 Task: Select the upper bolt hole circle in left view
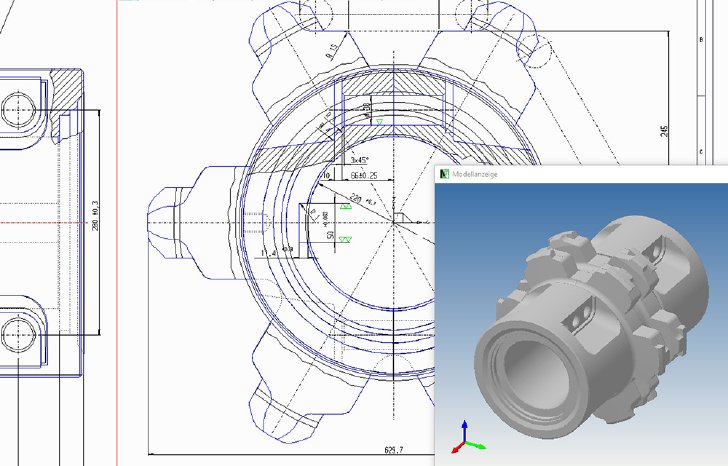click(18, 110)
